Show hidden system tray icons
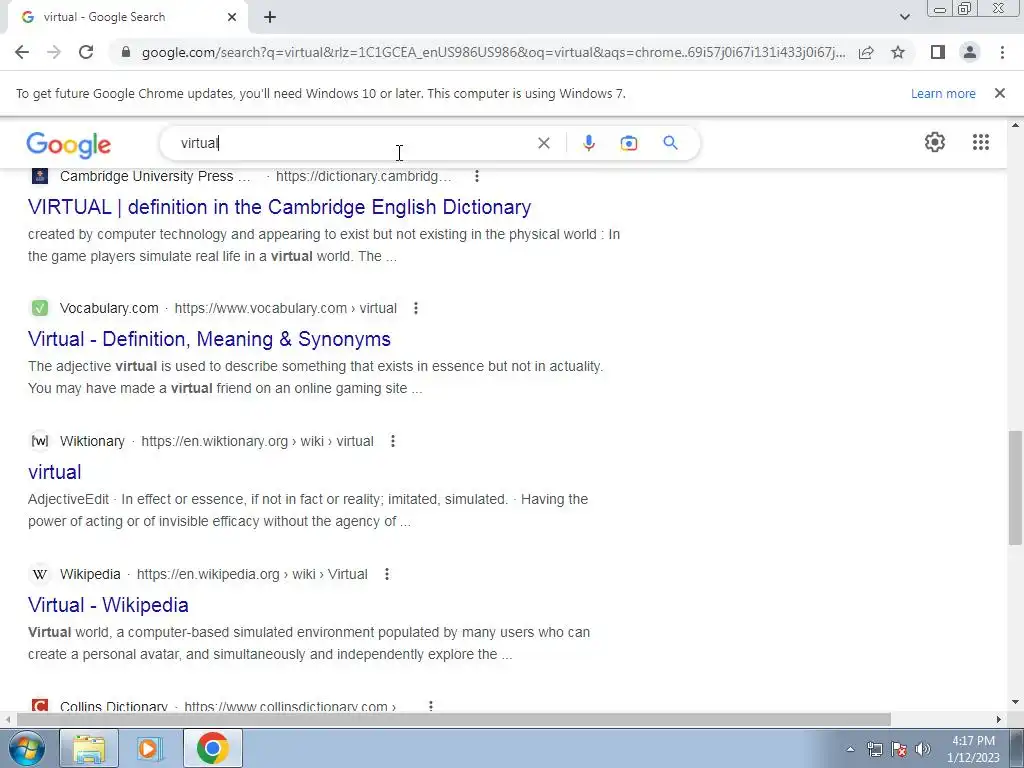The image size is (1024, 768). 850,749
